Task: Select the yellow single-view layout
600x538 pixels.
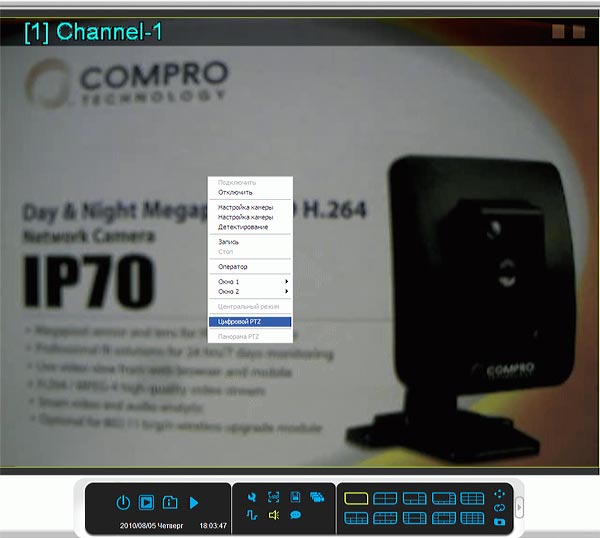Action: [x=356, y=498]
